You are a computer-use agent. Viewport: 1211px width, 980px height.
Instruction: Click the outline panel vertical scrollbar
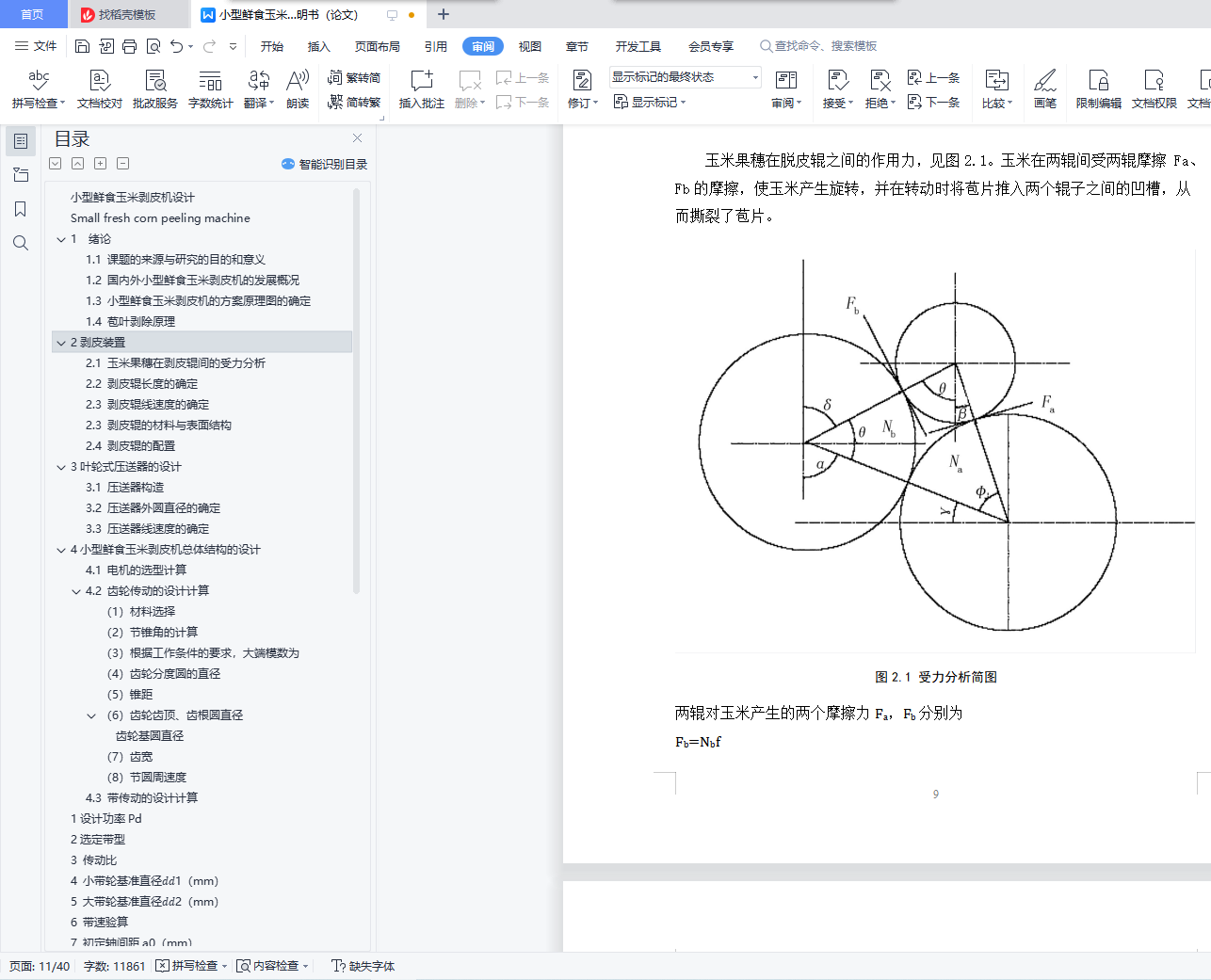point(356,391)
